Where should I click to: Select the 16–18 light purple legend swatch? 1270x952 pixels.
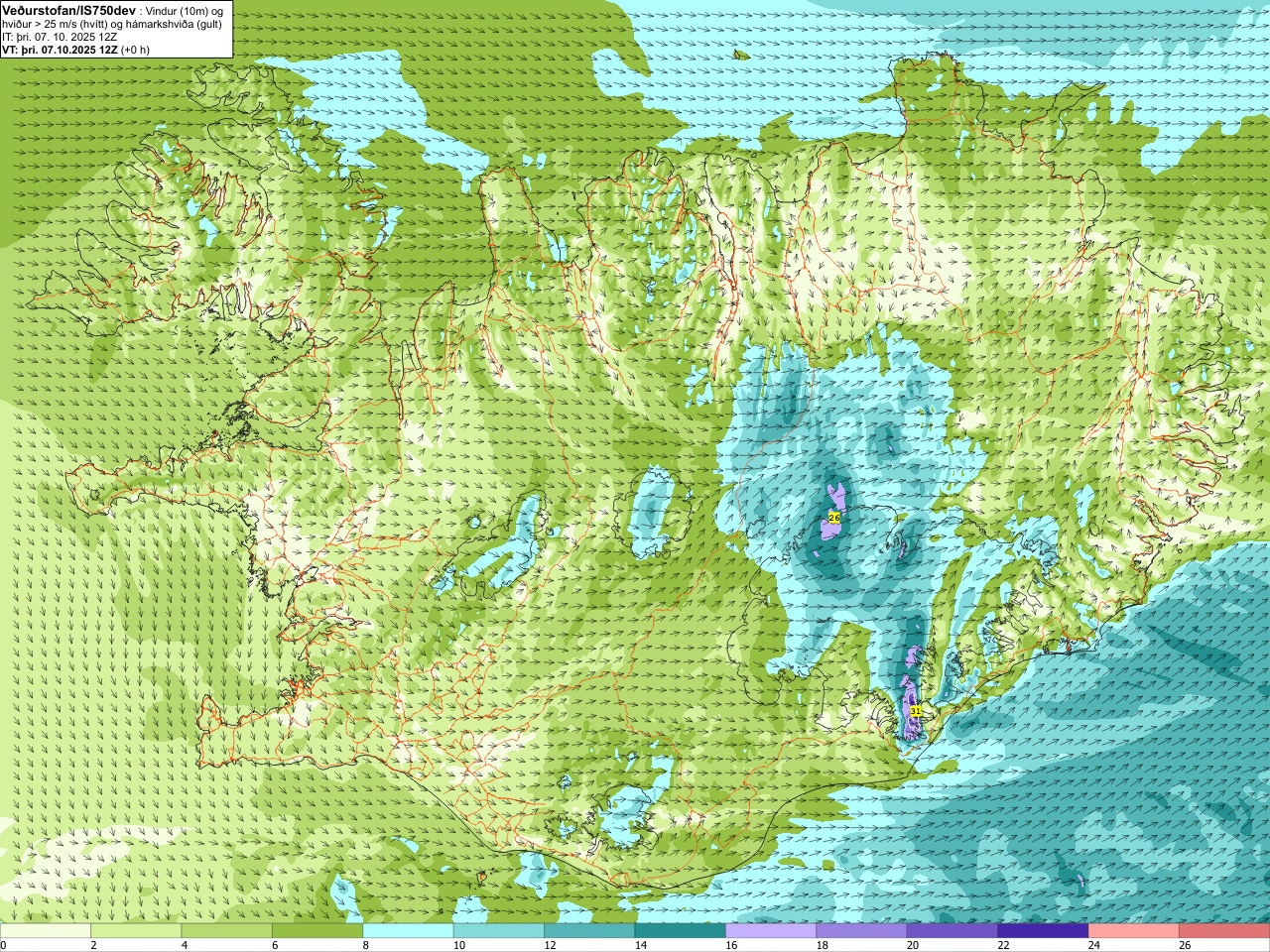(771, 930)
